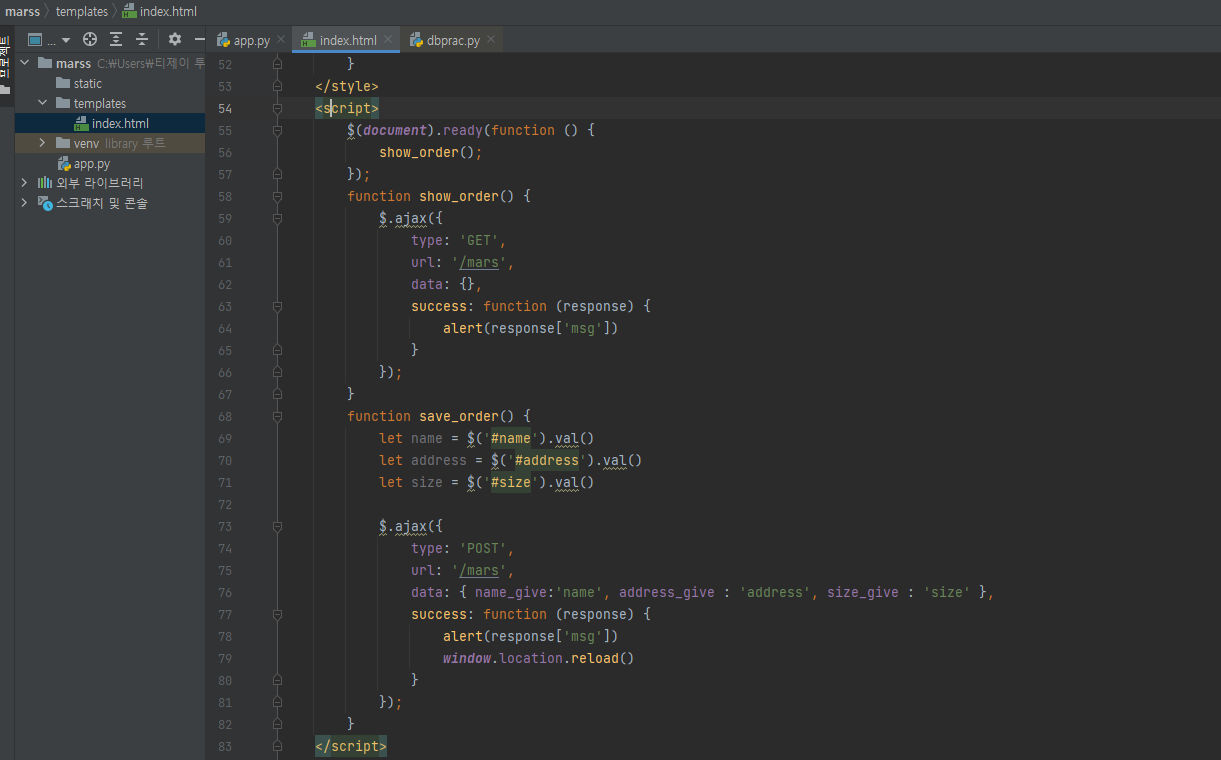Close the app.py editor tab
Viewport: 1221px width, 760px height.
click(x=281, y=40)
